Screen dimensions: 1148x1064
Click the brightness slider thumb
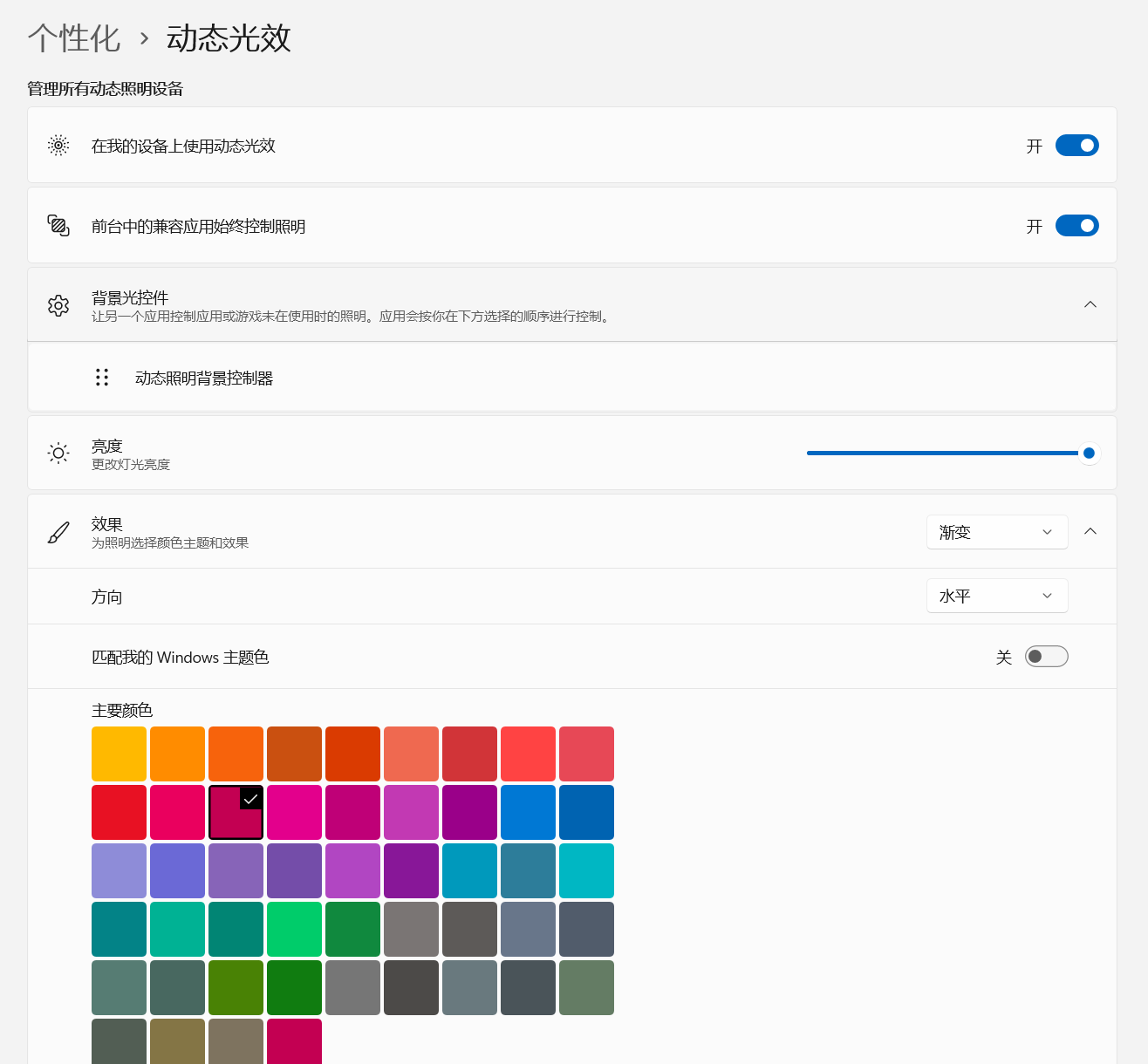click(x=1089, y=453)
